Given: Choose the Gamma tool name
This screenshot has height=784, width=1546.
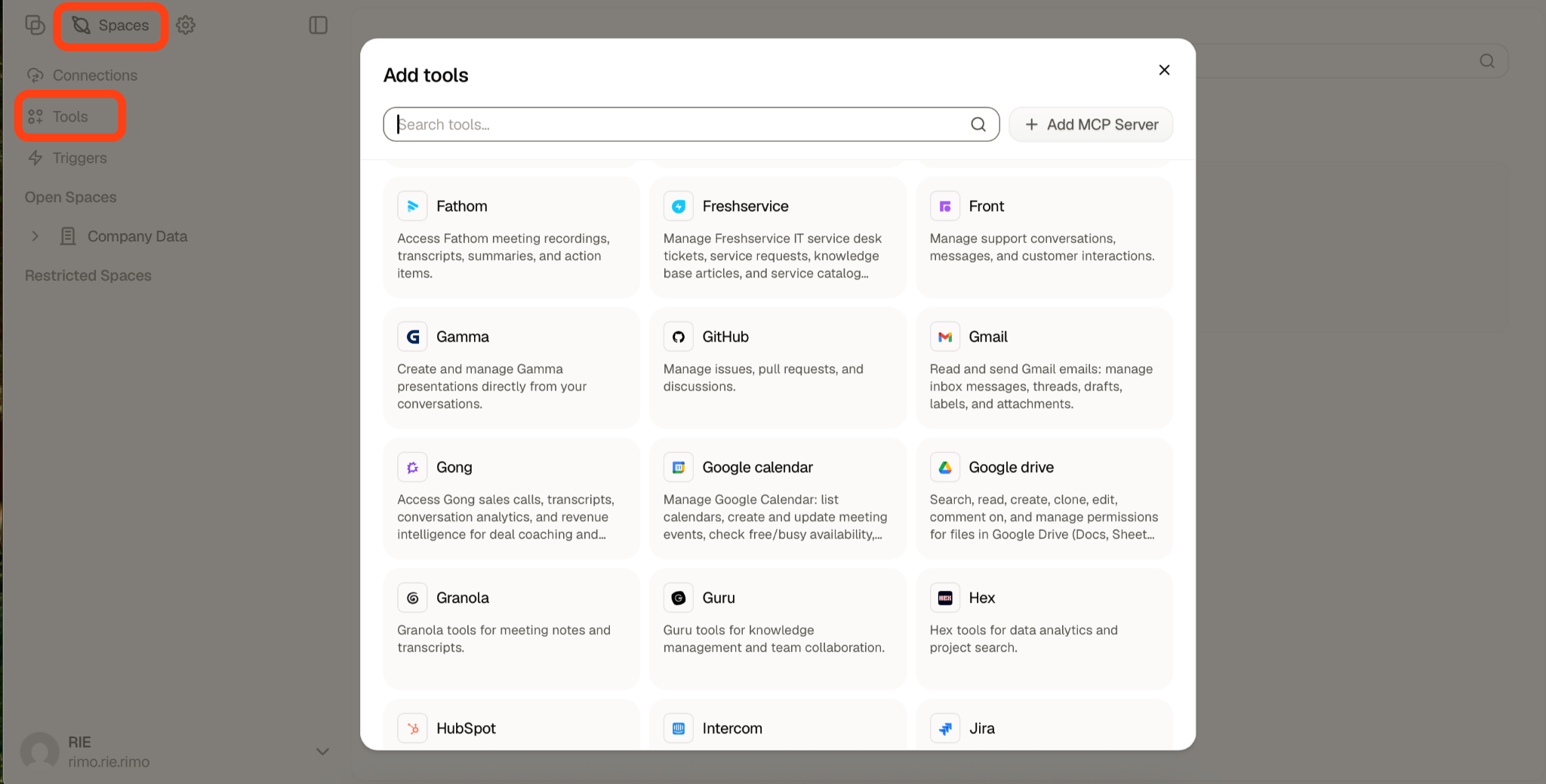Looking at the screenshot, I should [x=463, y=337].
